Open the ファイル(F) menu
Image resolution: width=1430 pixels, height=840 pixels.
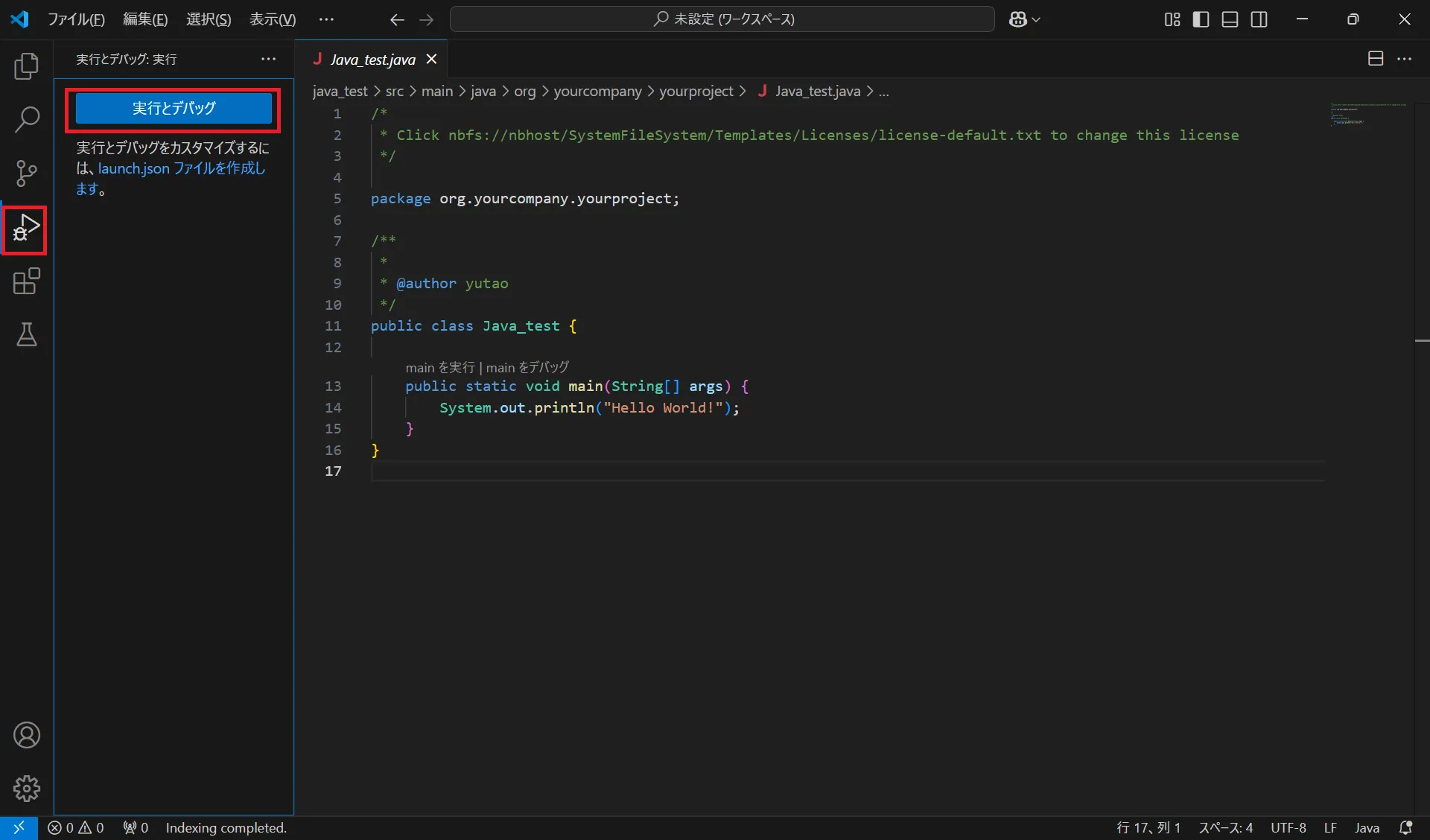coord(76,19)
